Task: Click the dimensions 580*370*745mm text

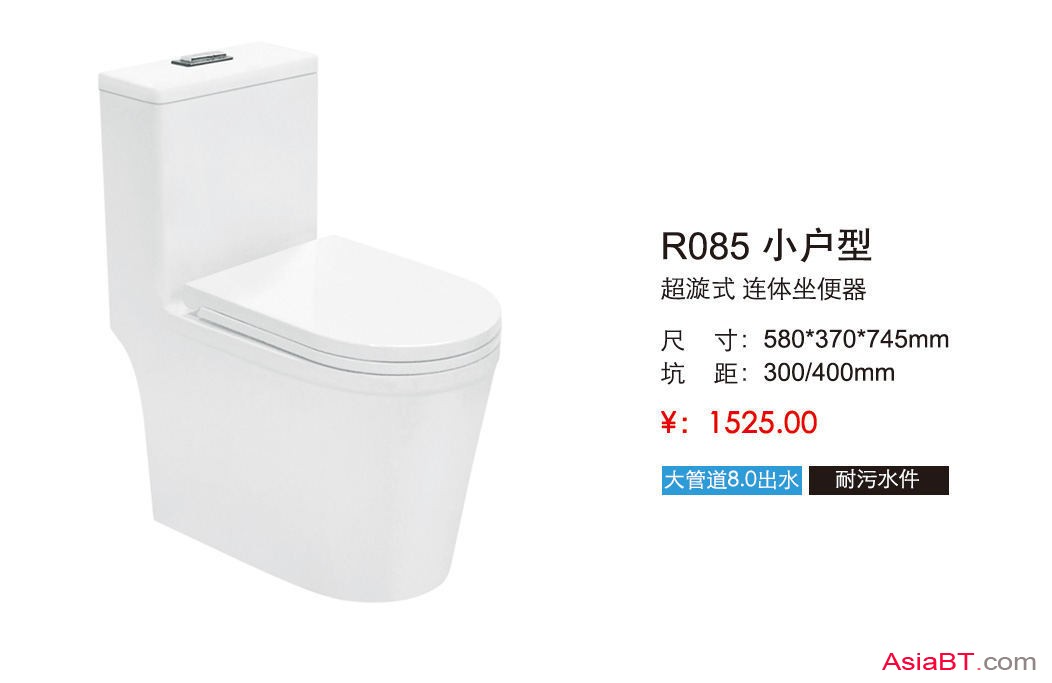Action: click(856, 339)
